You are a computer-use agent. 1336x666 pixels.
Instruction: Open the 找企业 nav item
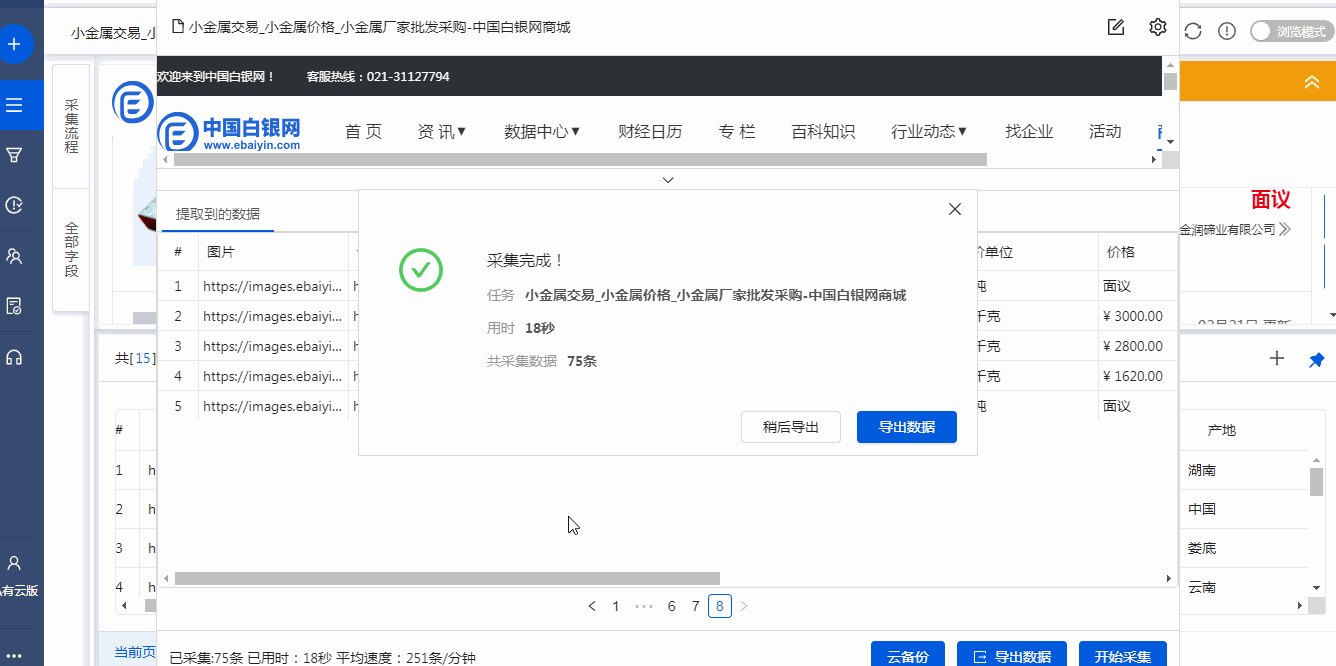click(1029, 131)
